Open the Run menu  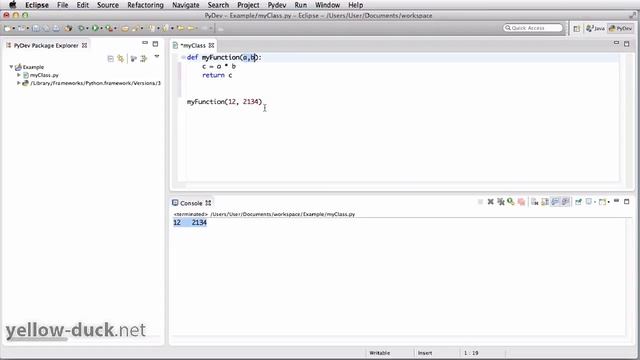[x=300, y=5]
